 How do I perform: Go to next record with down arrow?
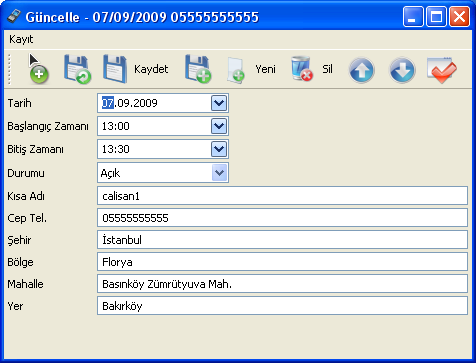coord(402,70)
